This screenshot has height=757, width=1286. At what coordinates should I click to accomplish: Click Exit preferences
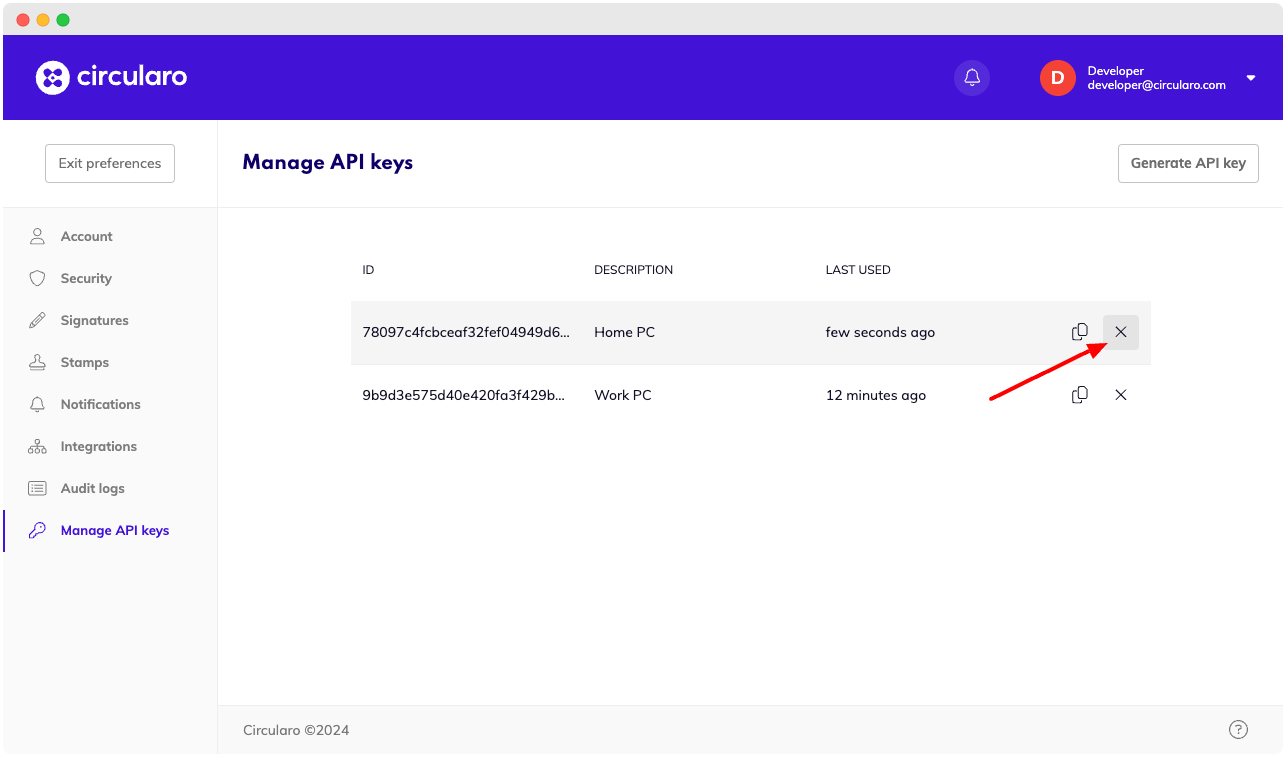(109, 163)
